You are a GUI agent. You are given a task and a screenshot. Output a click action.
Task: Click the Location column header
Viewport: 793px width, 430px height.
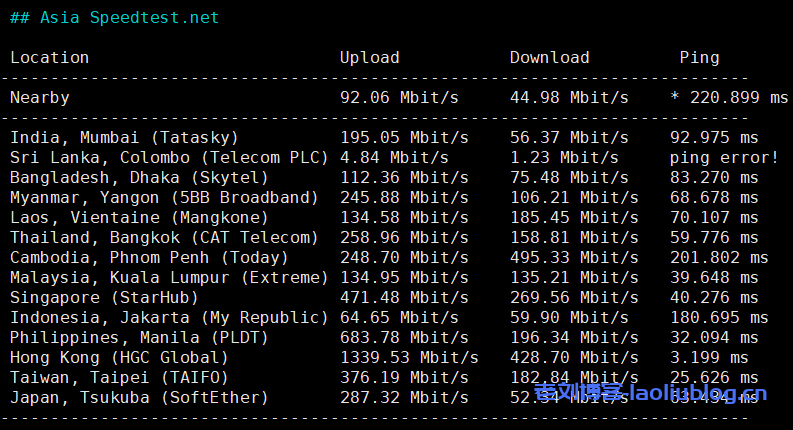(x=49, y=58)
